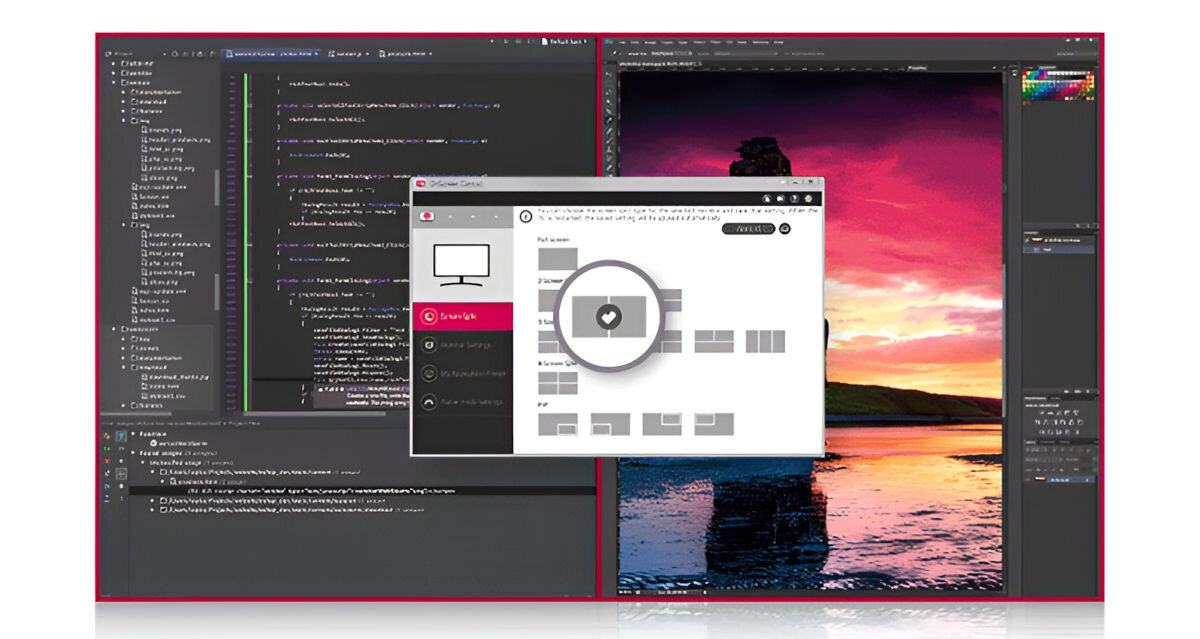The image size is (1200, 639).
Task: Click the red monitor icon above monitor preview
Action: 427,216
